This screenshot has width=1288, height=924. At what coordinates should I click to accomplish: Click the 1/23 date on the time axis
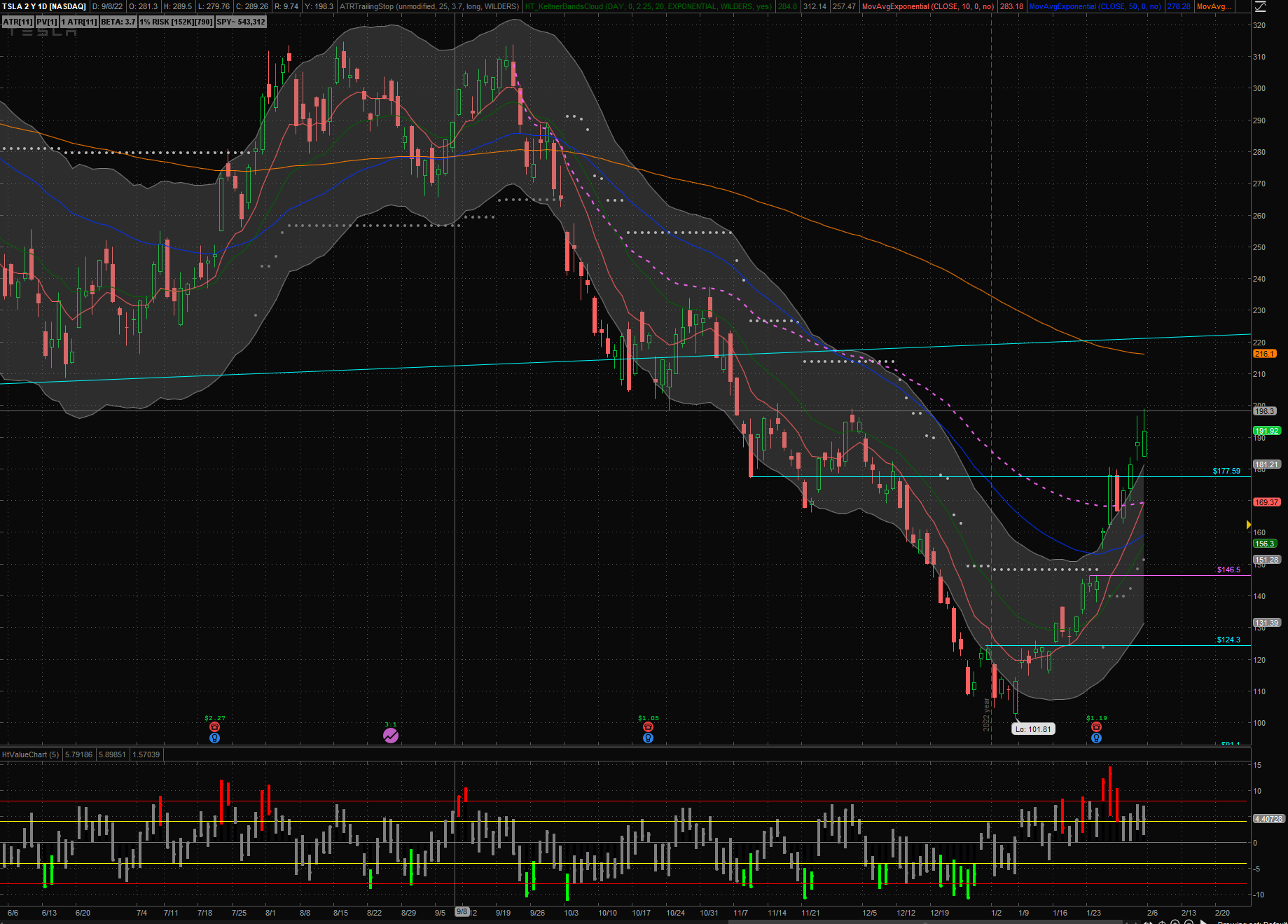click(x=1093, y=913)
